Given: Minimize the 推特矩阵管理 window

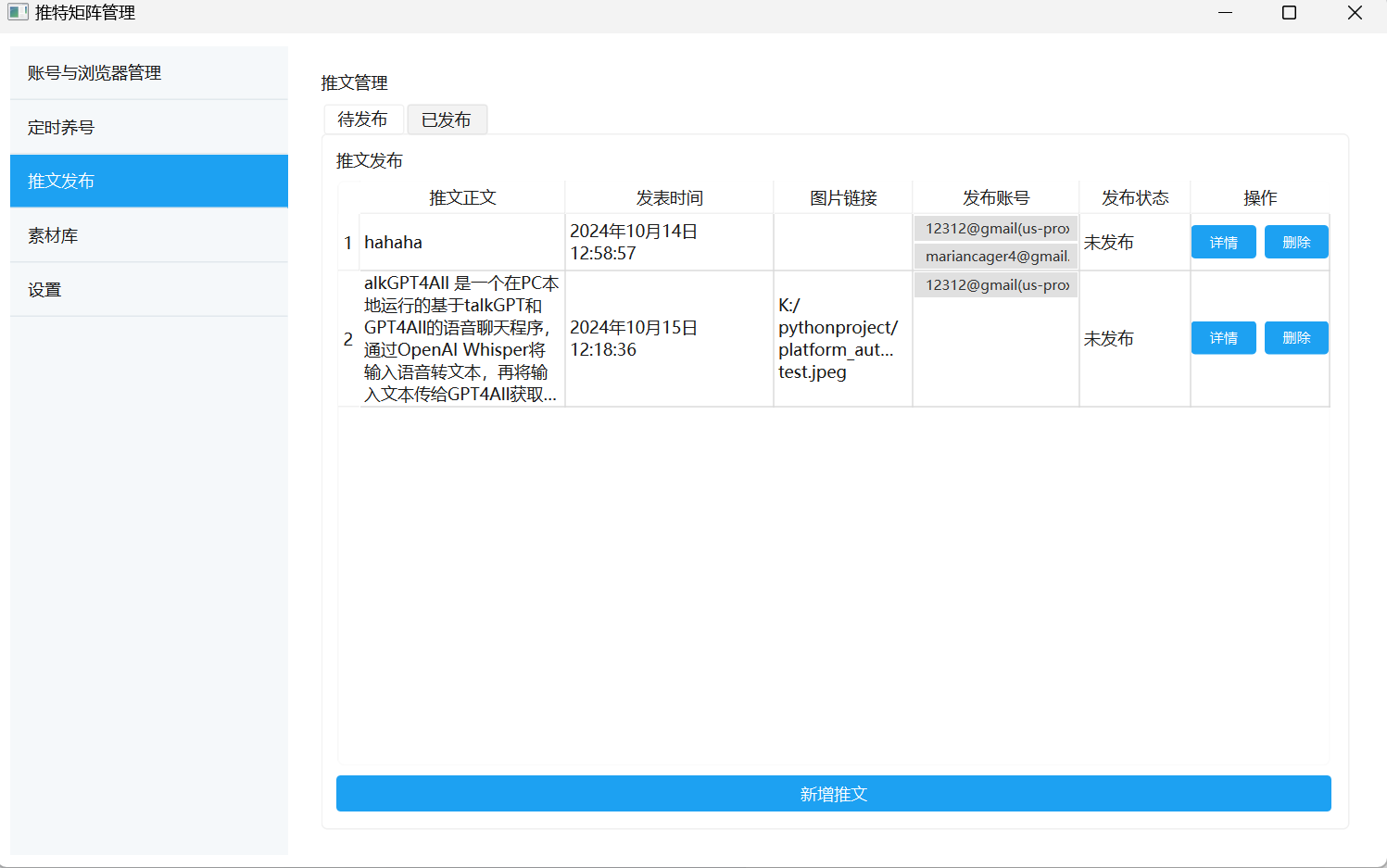Looking at the screenshot, I should [1225, 13].
